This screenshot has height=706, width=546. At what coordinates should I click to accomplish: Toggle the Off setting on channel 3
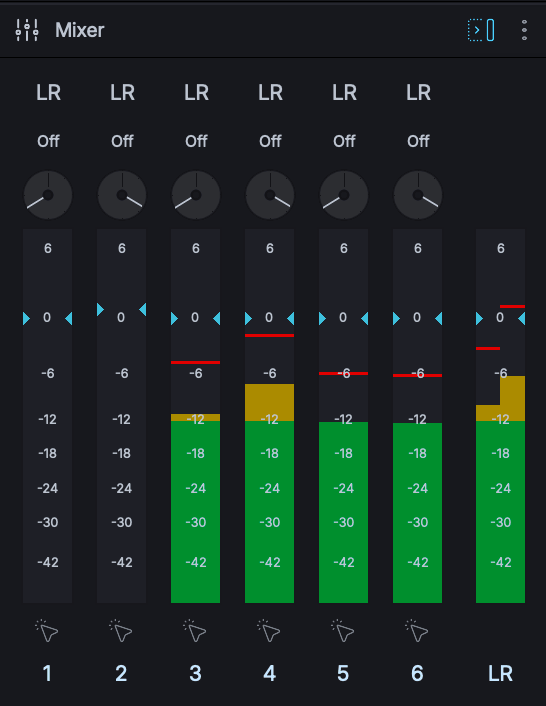pos(196,141)
